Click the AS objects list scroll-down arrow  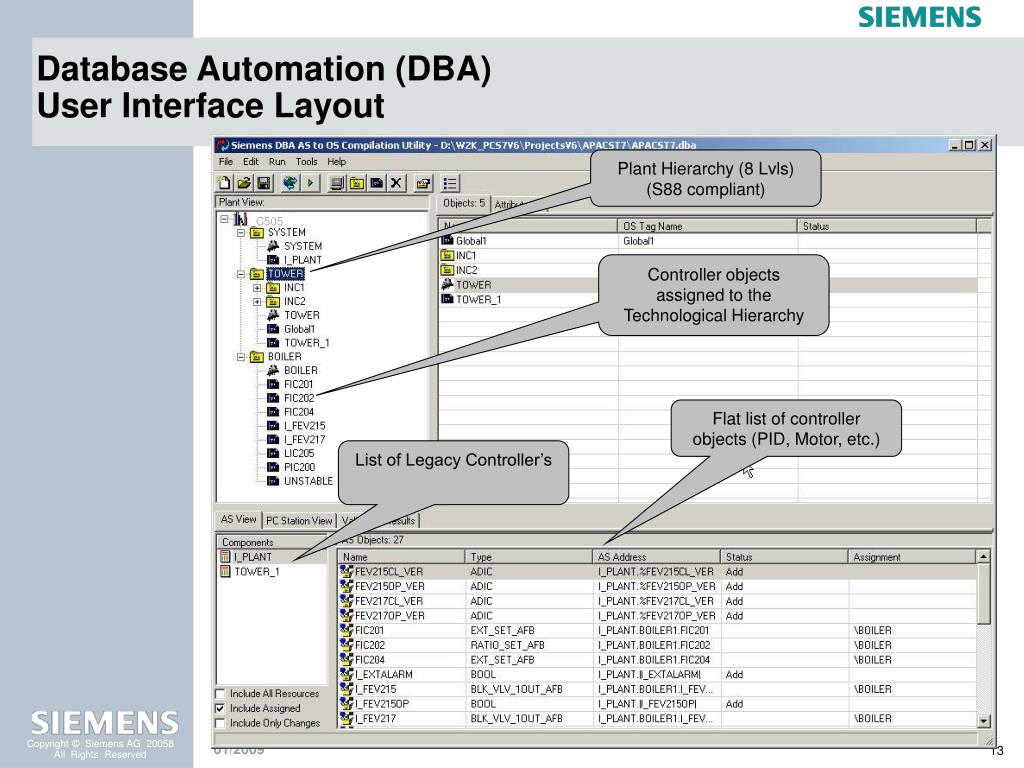pyautogui.click(x=984, y=721)
